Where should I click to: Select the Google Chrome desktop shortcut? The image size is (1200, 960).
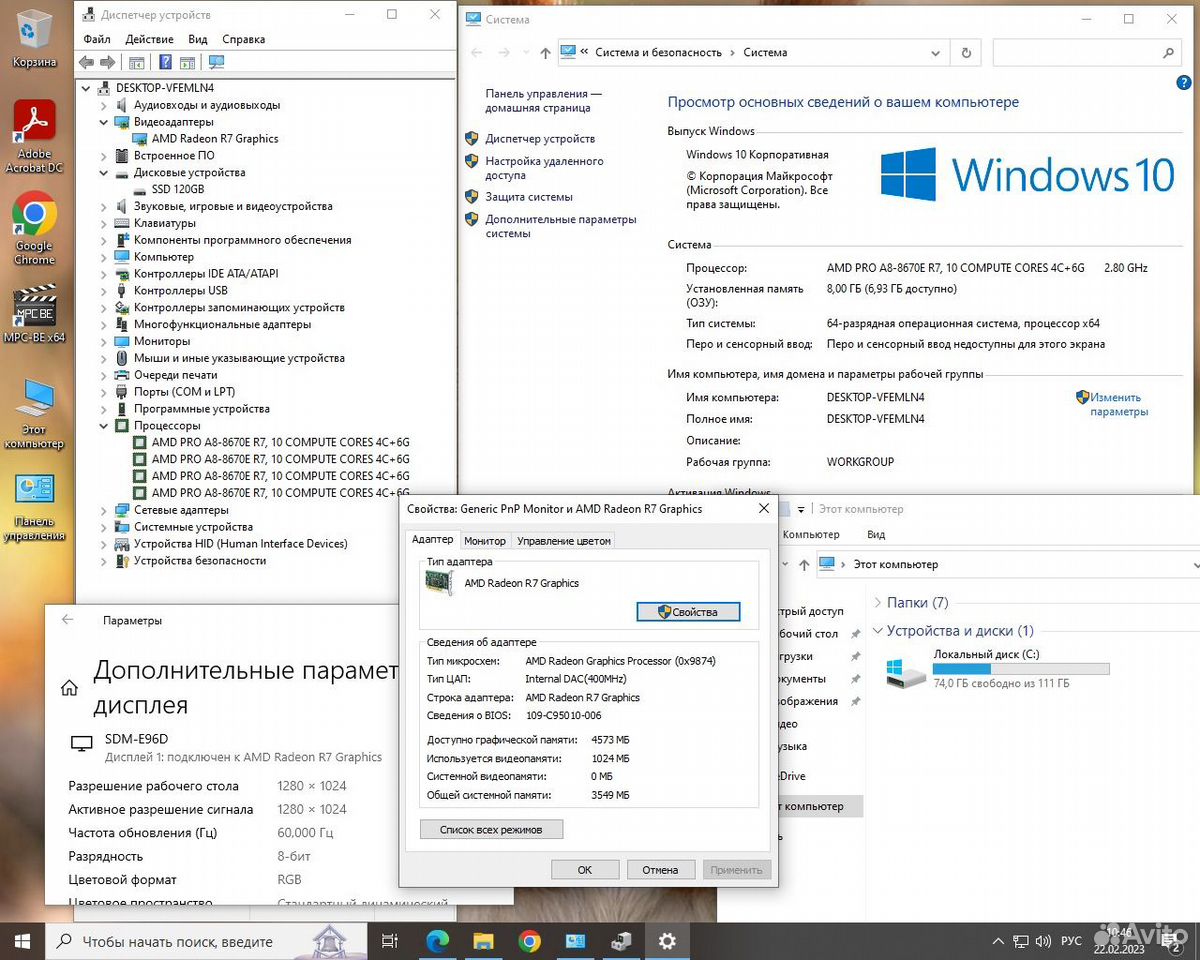point(34,228)
